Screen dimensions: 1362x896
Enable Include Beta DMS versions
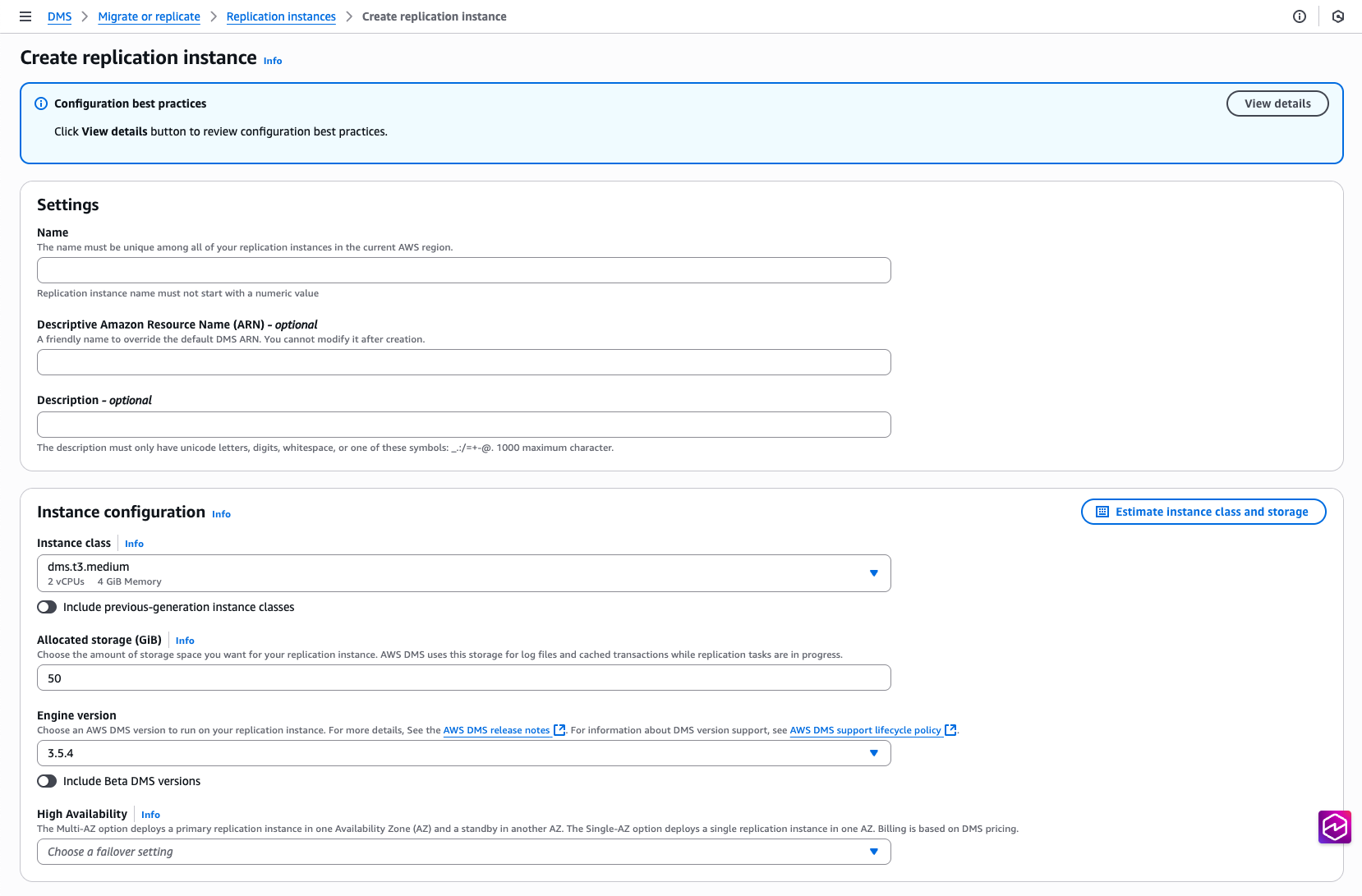click(47, 781)
